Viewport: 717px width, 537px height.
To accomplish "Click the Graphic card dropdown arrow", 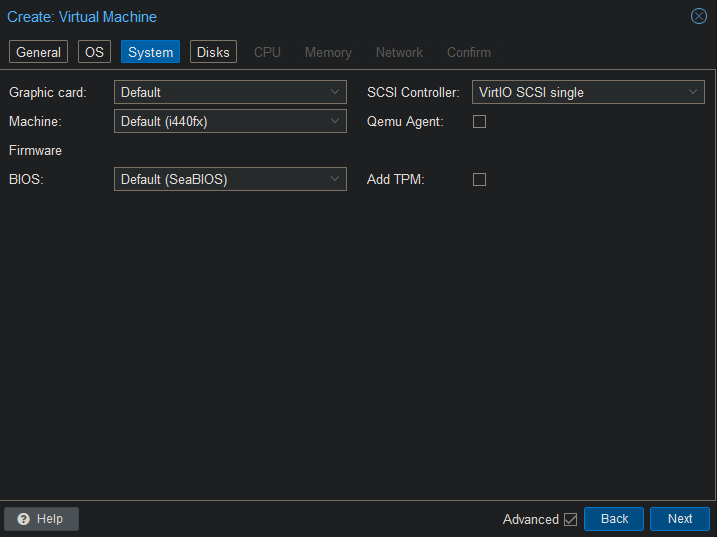I will click(x=335, y=92).
